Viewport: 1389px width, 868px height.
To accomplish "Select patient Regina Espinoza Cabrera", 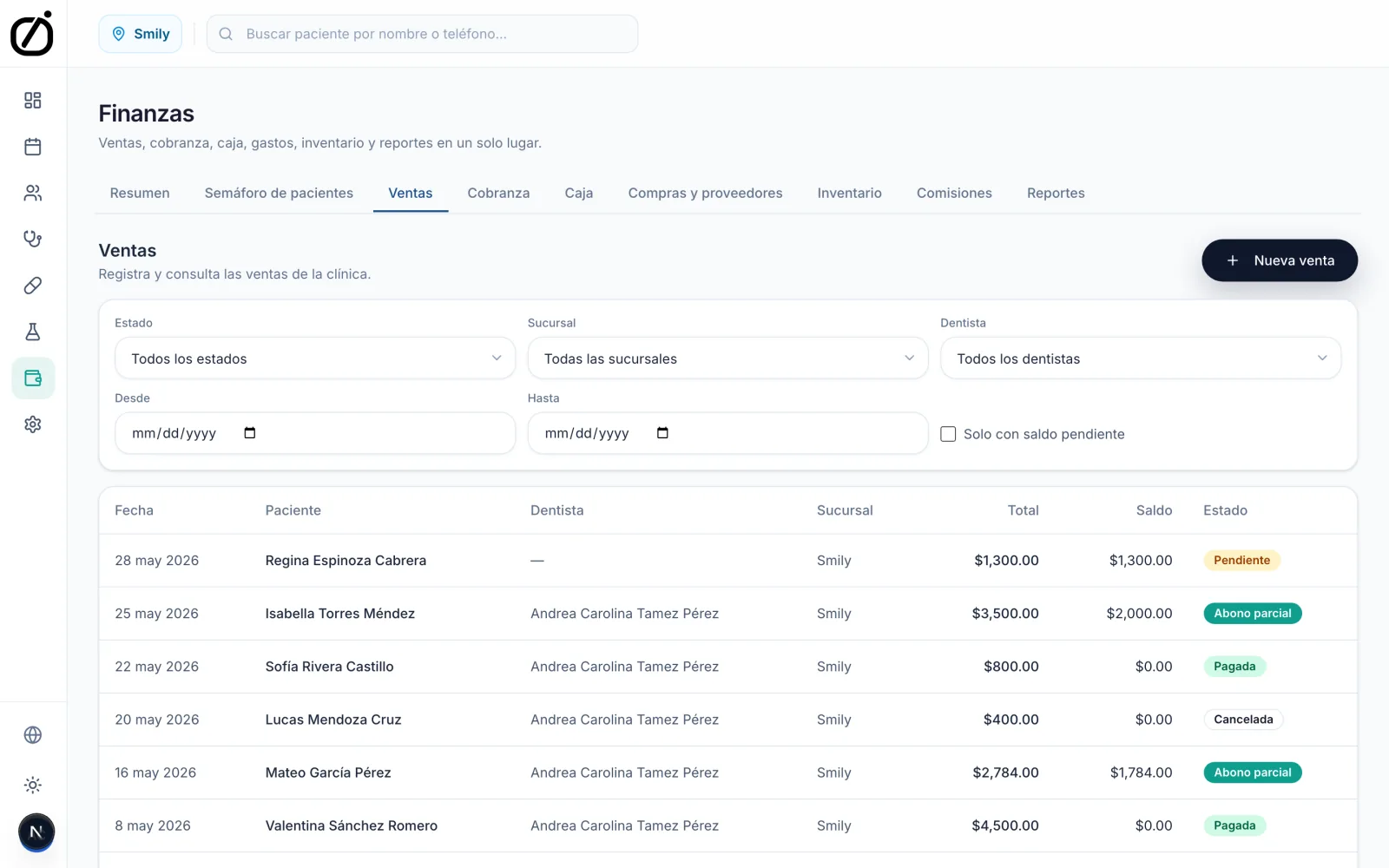I will click(346, 561).
